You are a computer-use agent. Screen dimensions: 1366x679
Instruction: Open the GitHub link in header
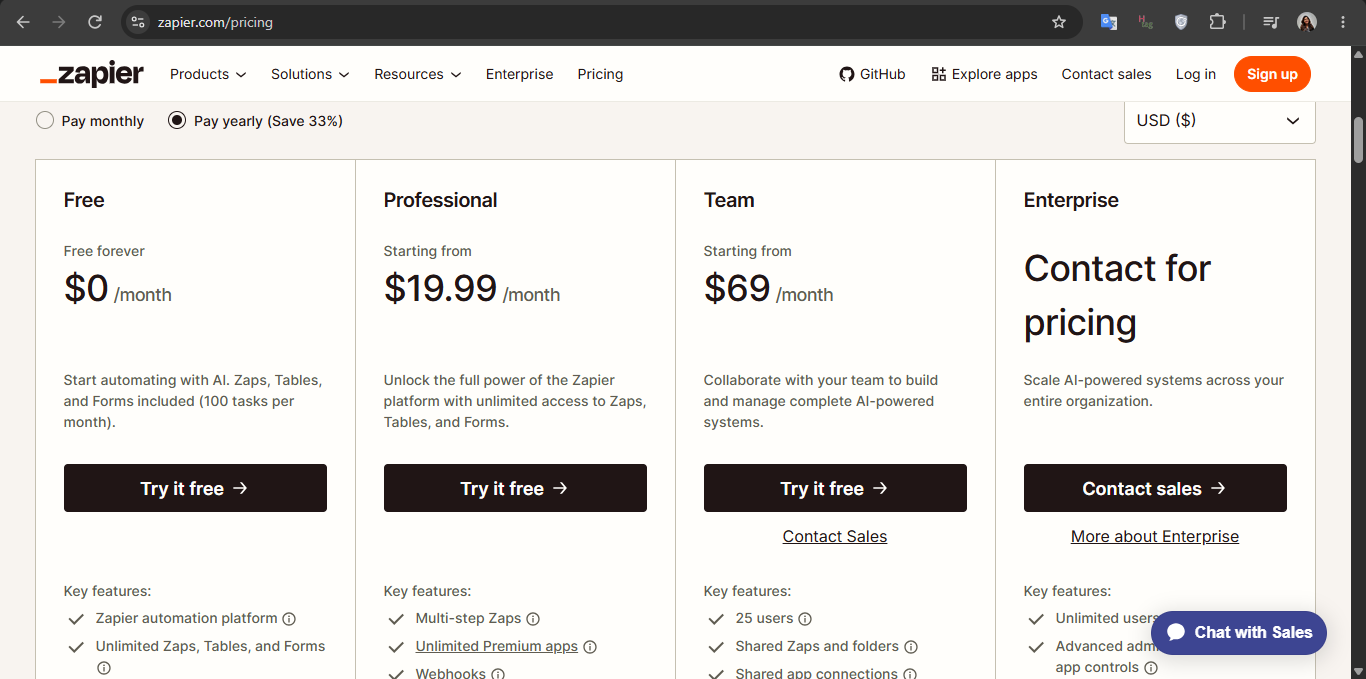click(x=872, y=74)
